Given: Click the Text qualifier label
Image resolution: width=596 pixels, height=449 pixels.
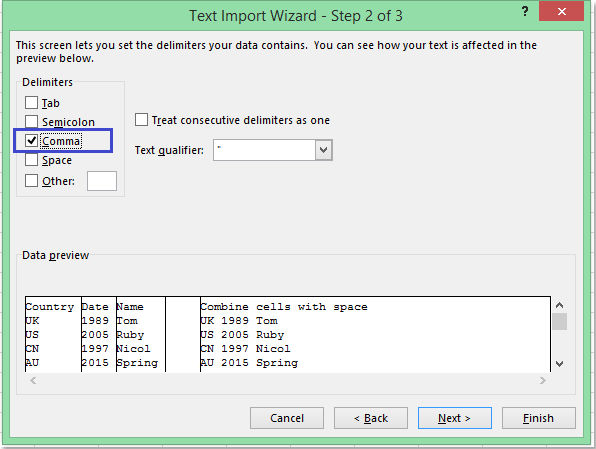Looking at the screenshot, I should 169,150.
